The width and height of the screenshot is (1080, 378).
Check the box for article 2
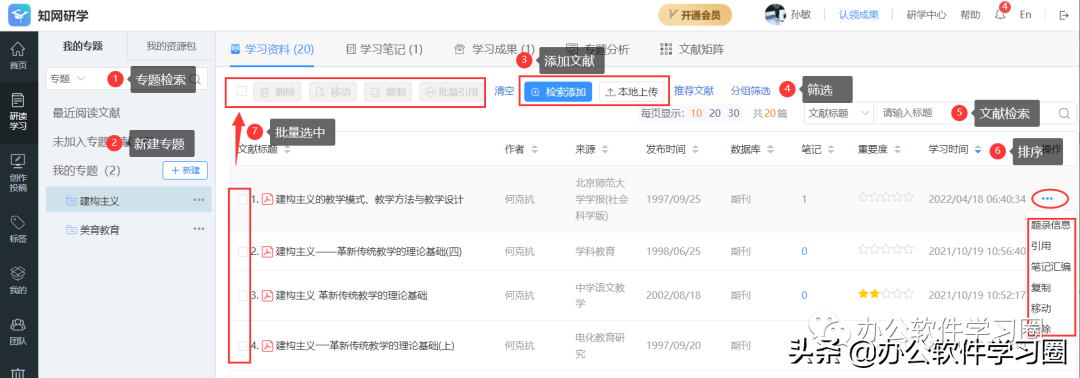point(242,251)
